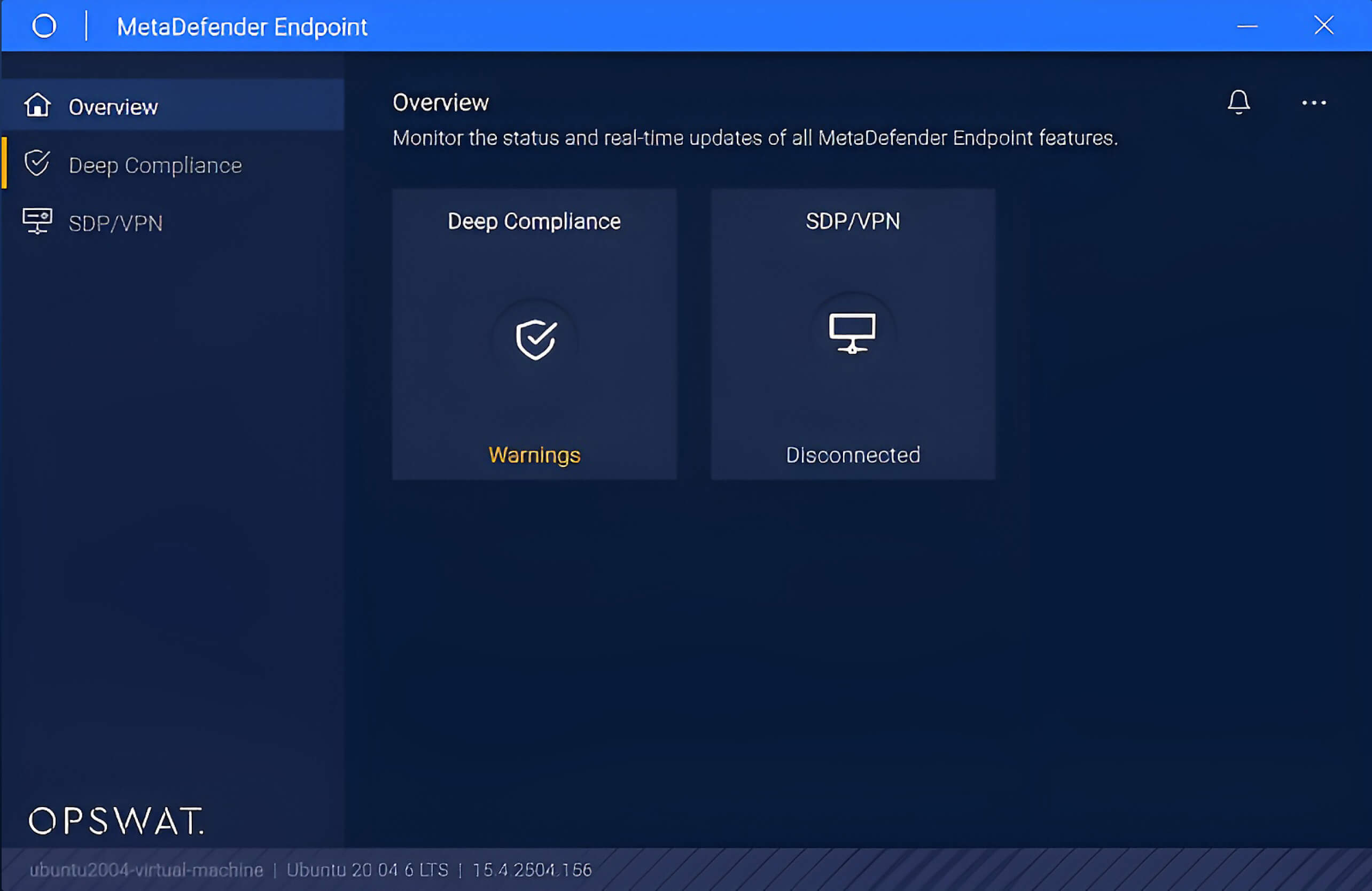Image resolution: width=1372 pixels, height=891 pixels.
Task: Open the notifications bell
Action: (x=1238, y=103)
